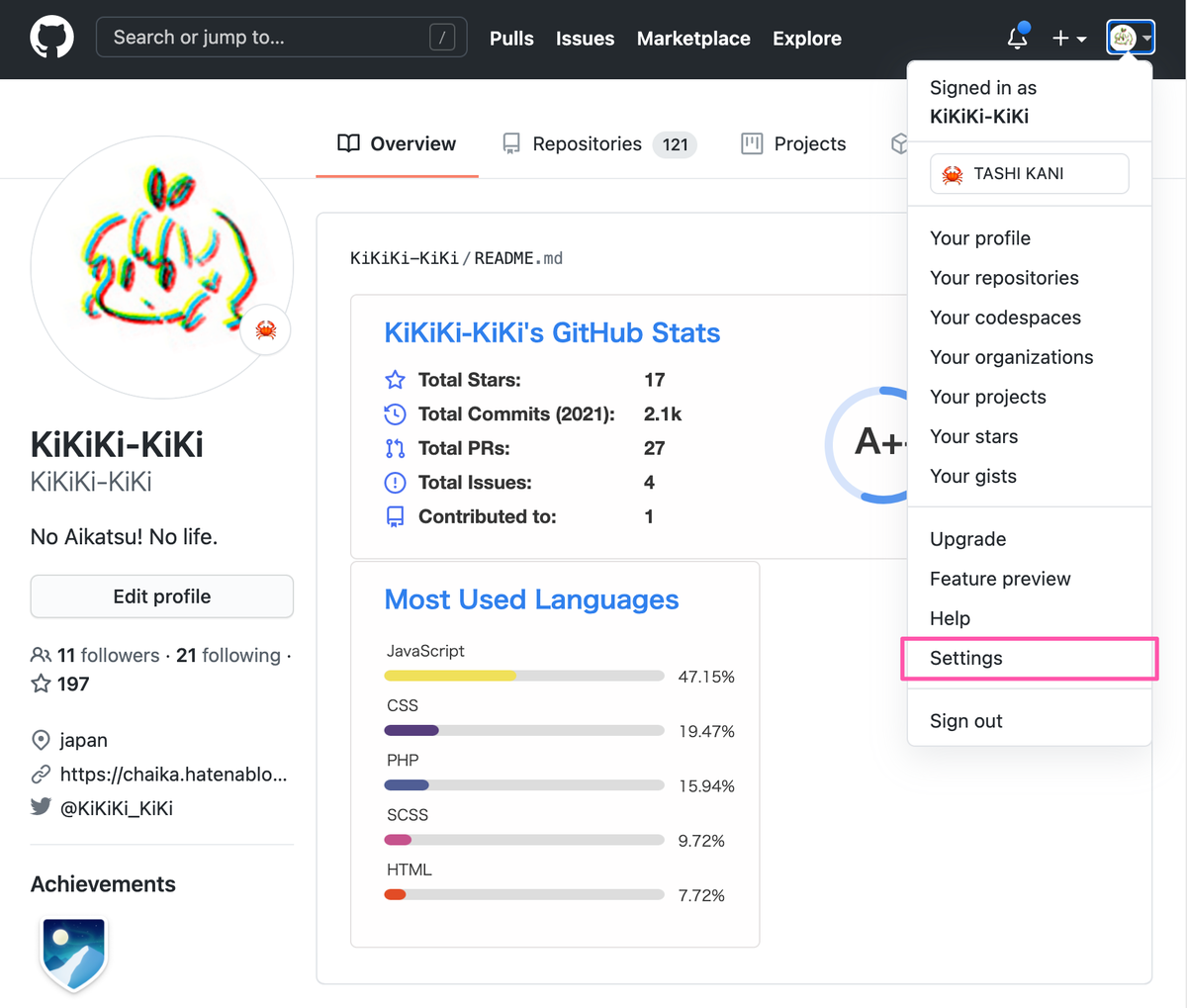The height and width of the screenshot is (1008, 1187).
Task: Open the user avatar menu
Action: pos(1131,38)
